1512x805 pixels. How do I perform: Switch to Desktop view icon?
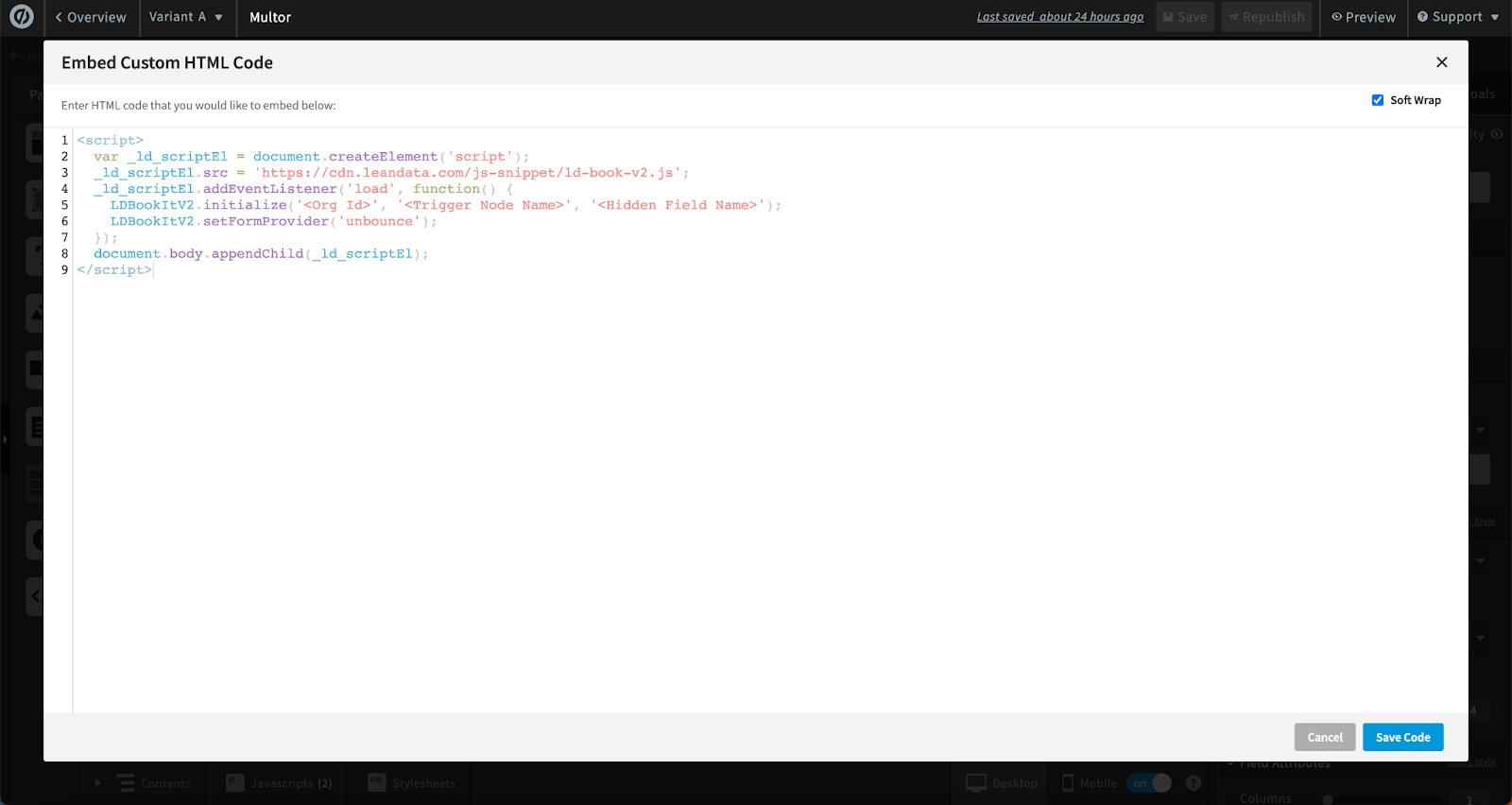click(x=976, y=783)
